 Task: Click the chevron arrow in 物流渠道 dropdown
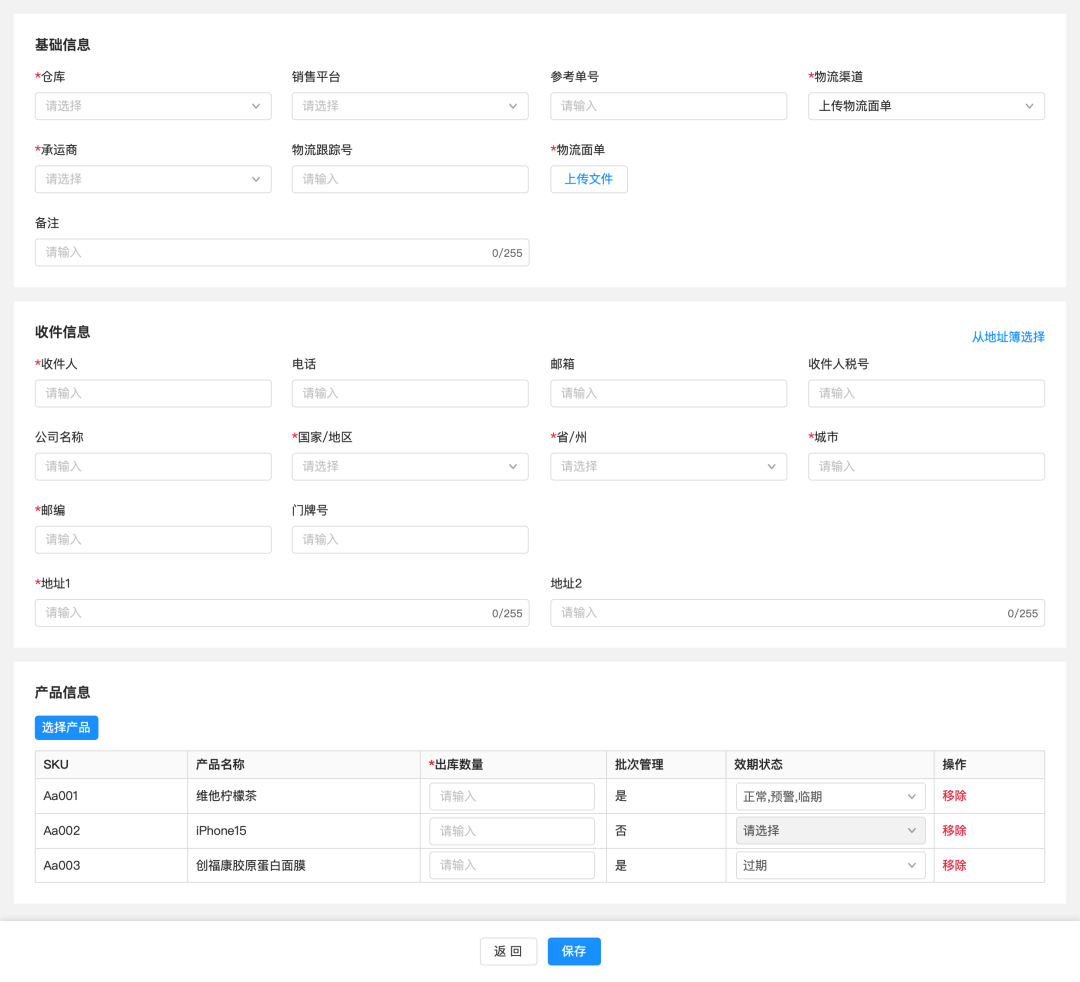click(1029, 106)
